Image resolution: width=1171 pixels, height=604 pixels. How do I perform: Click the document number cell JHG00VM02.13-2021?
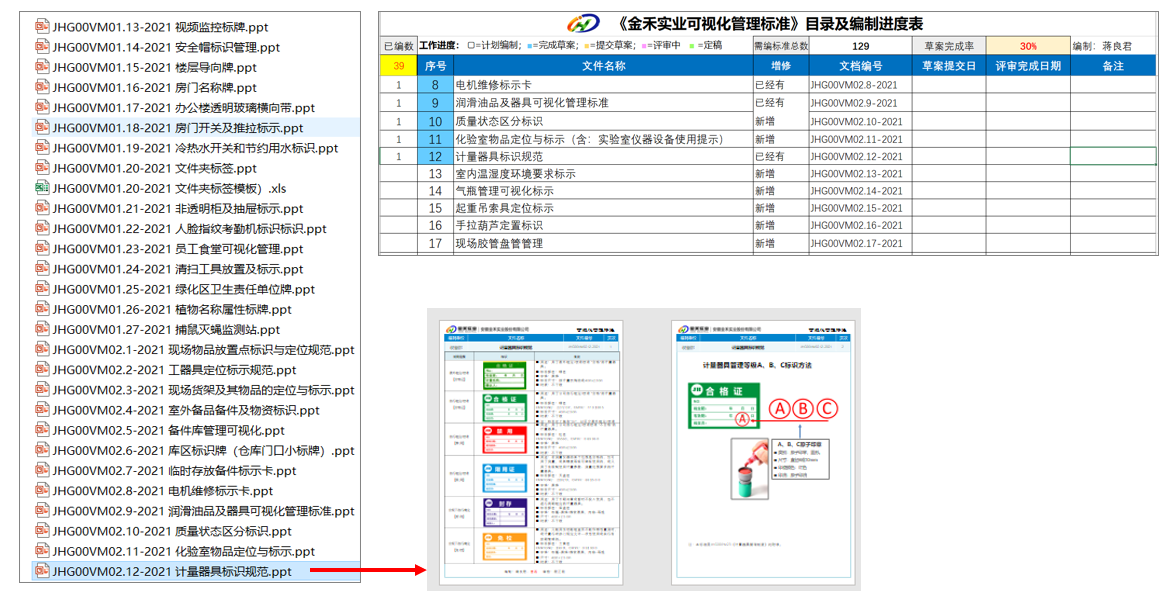(860, 174)
